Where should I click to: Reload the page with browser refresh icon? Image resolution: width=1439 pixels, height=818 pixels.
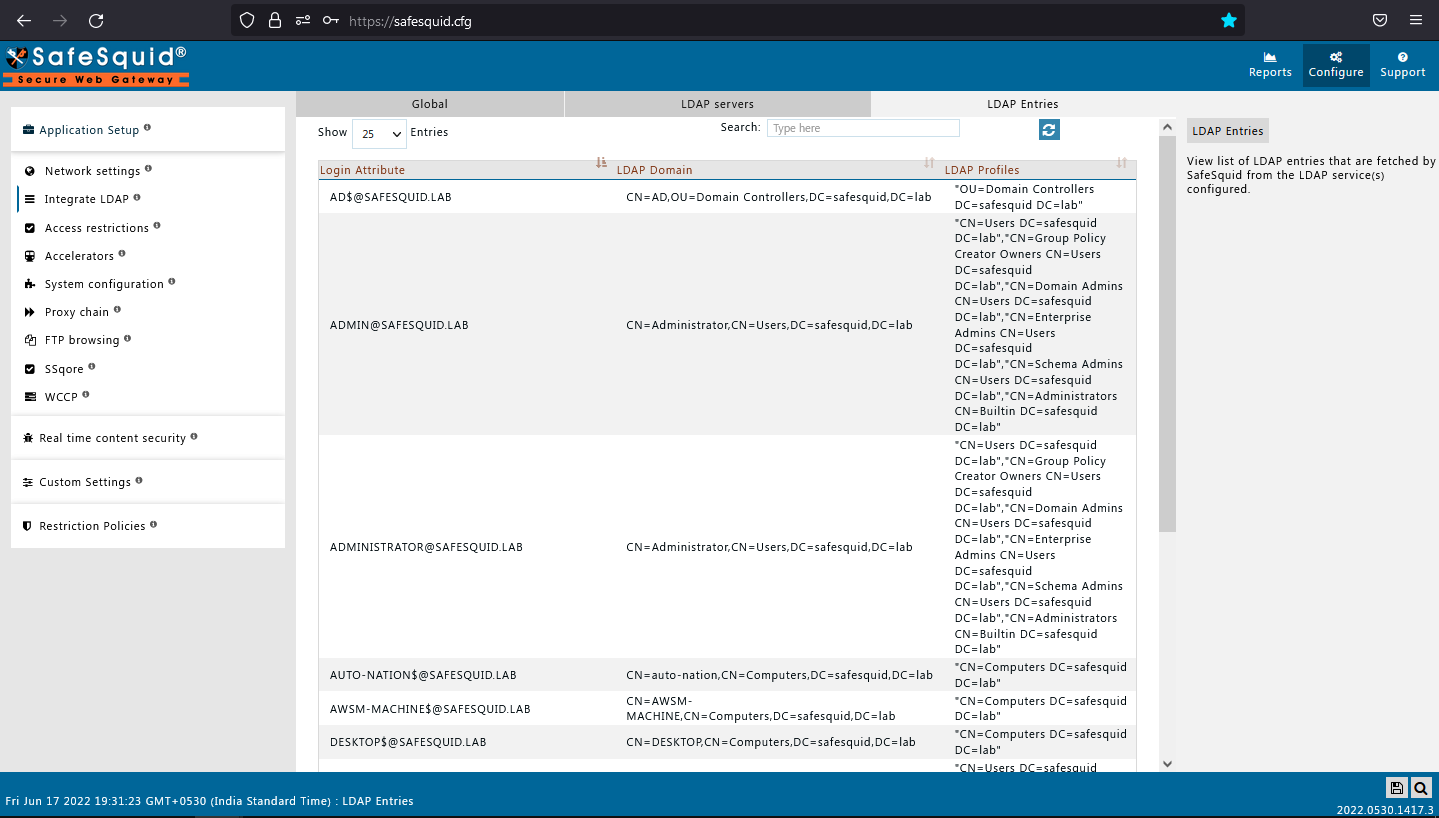pos(96,20)
